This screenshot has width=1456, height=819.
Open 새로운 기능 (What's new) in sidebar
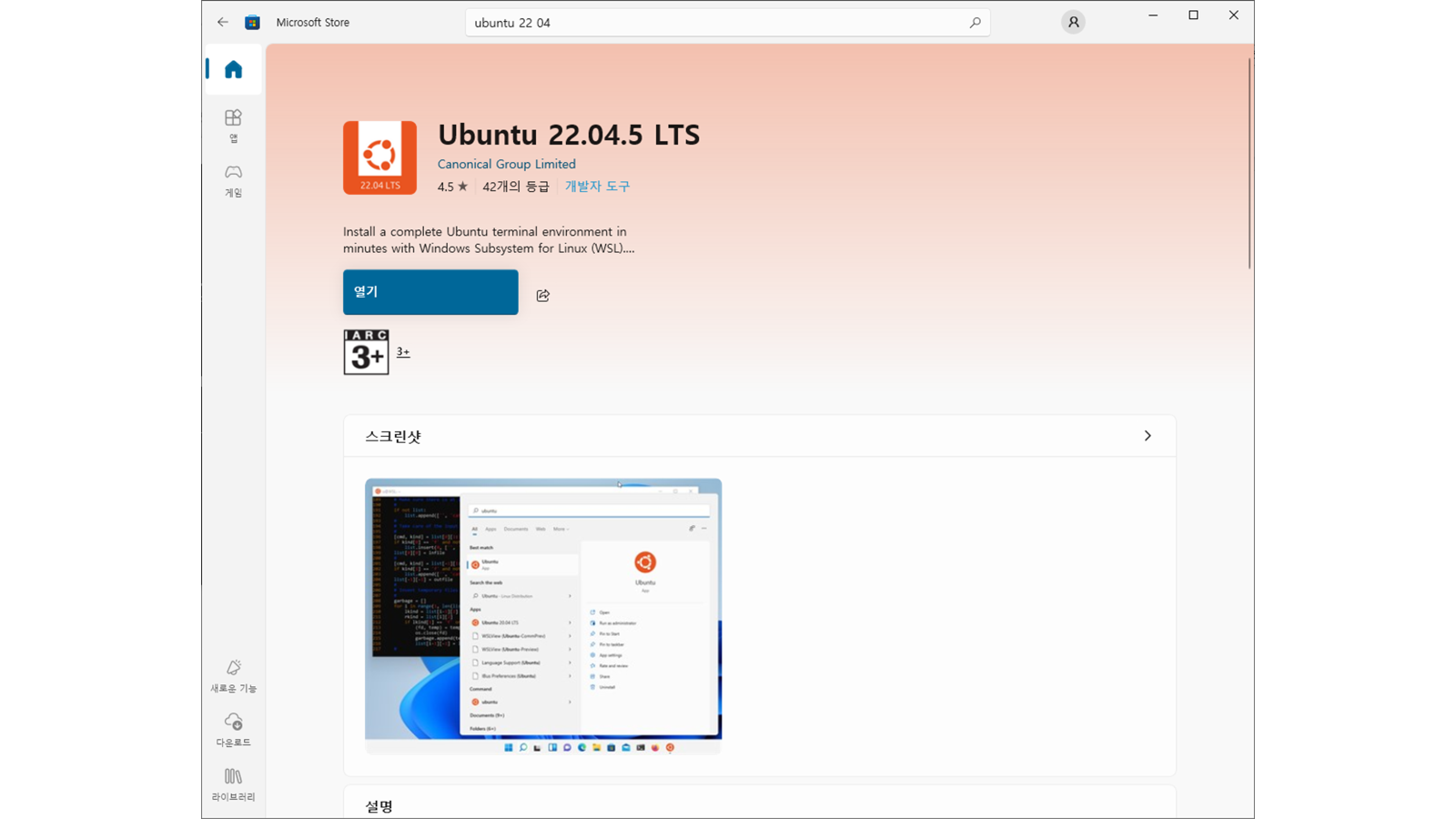tap(234, 676)
